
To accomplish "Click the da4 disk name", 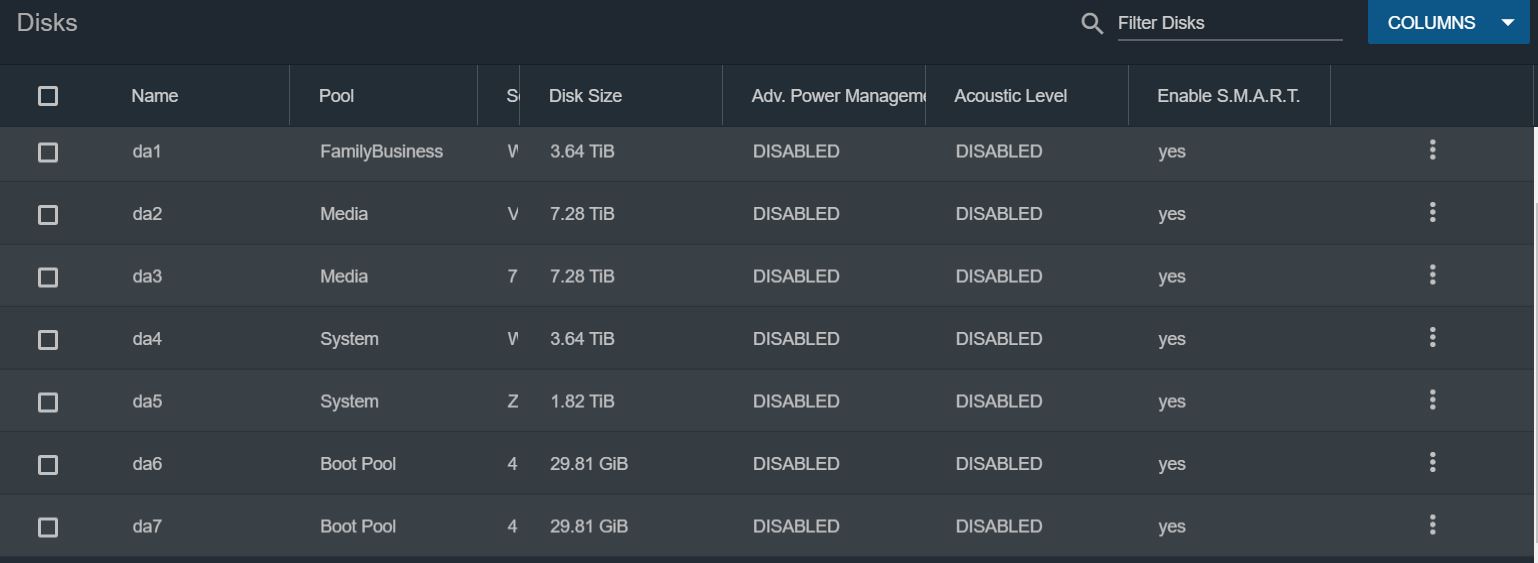I will point(147,339).
